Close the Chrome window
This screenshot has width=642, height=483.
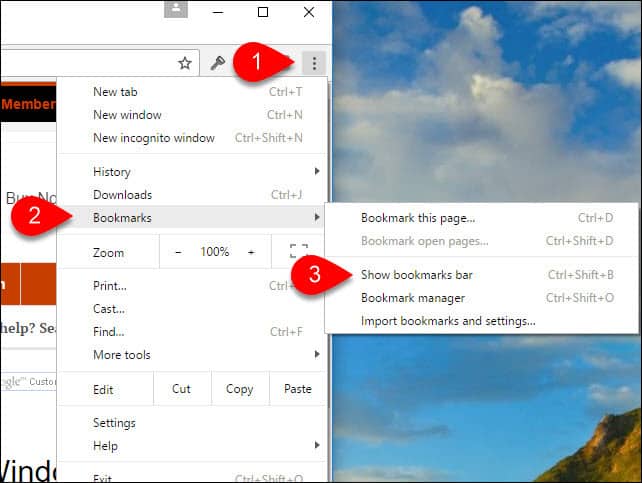[309, 12]
